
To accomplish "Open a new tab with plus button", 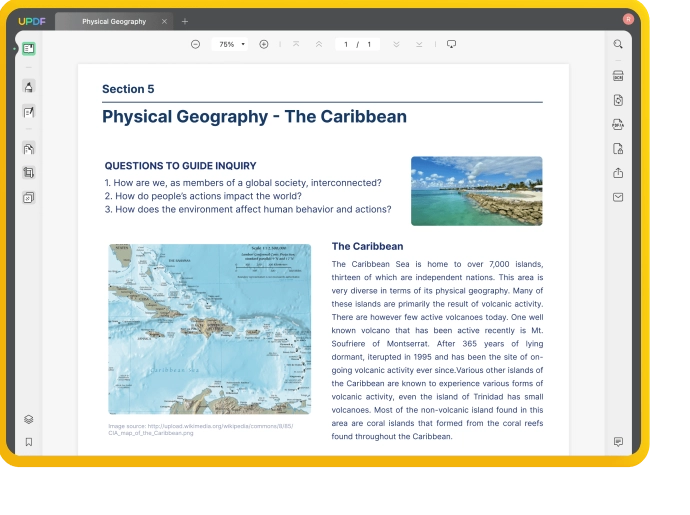I will [185, 21].
